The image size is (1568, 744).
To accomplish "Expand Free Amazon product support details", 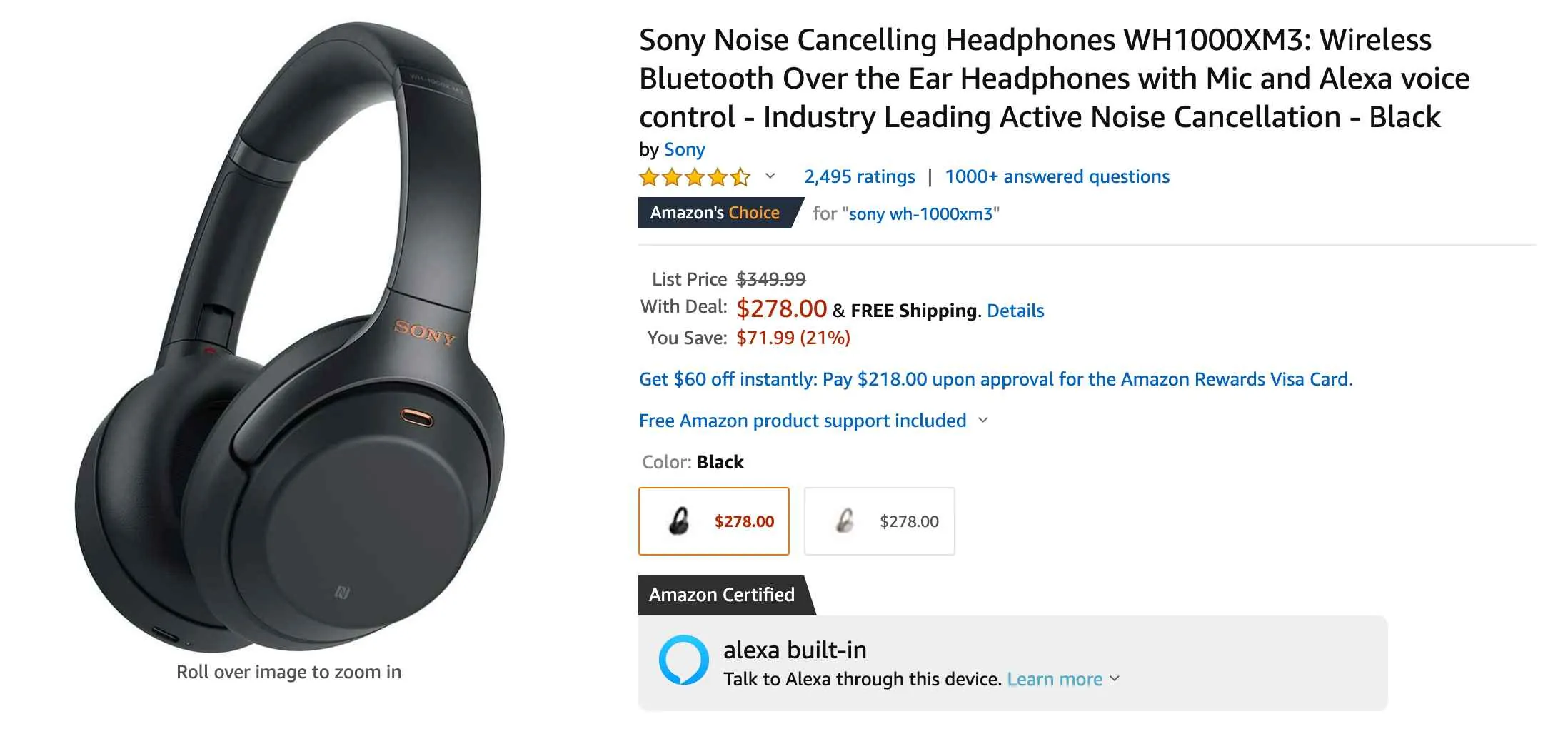I will (982, 421).
